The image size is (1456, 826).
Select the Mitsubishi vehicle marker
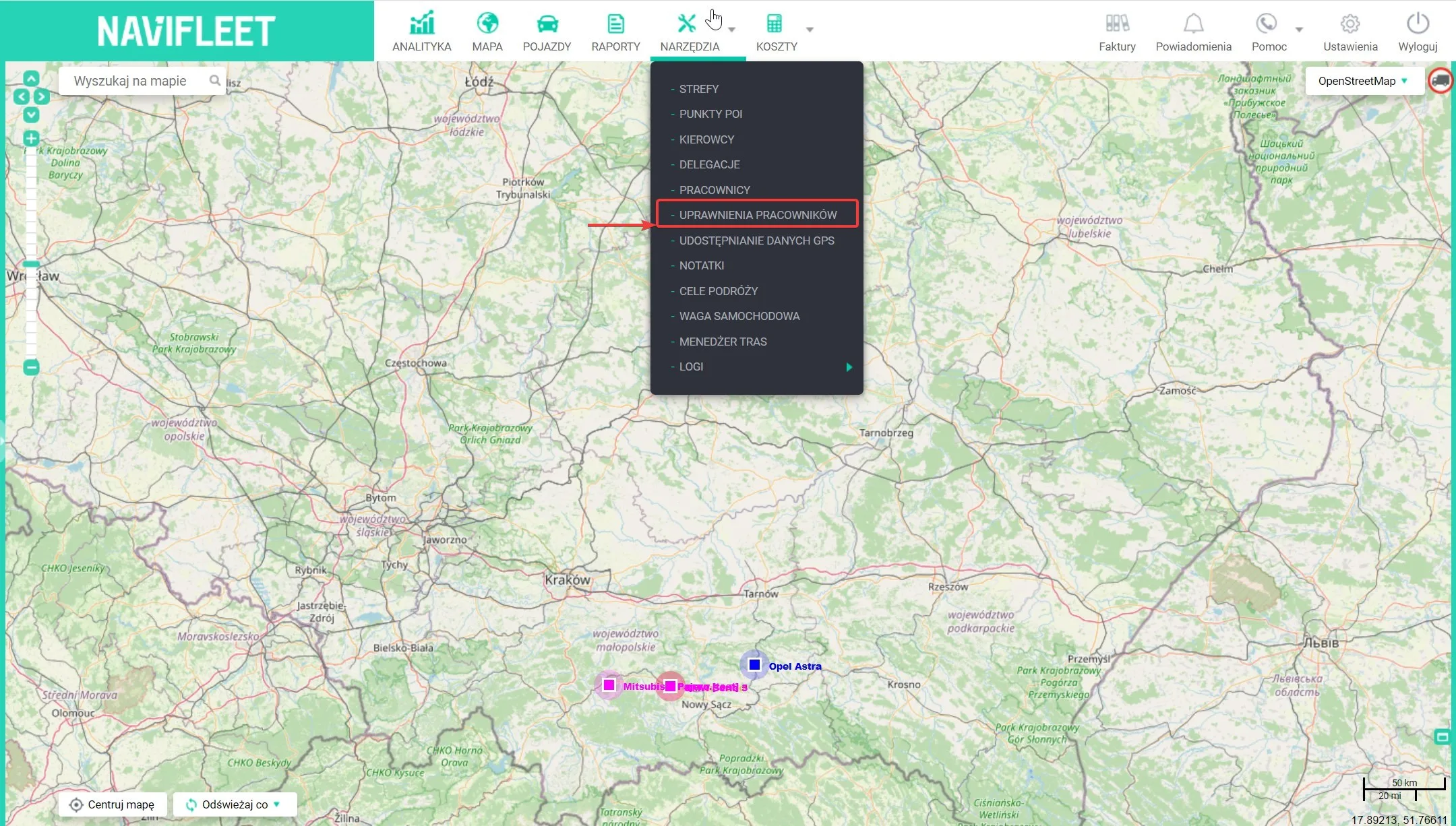click(x=609, y=685)
